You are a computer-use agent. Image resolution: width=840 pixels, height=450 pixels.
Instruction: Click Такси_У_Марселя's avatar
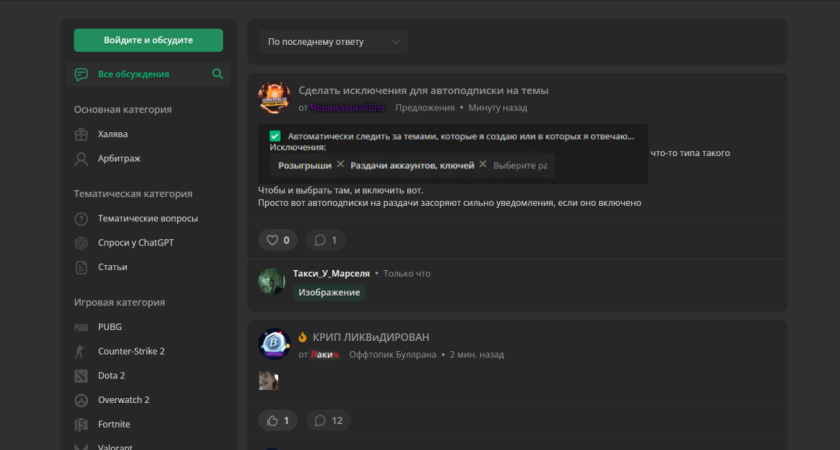tap(272, 282)
